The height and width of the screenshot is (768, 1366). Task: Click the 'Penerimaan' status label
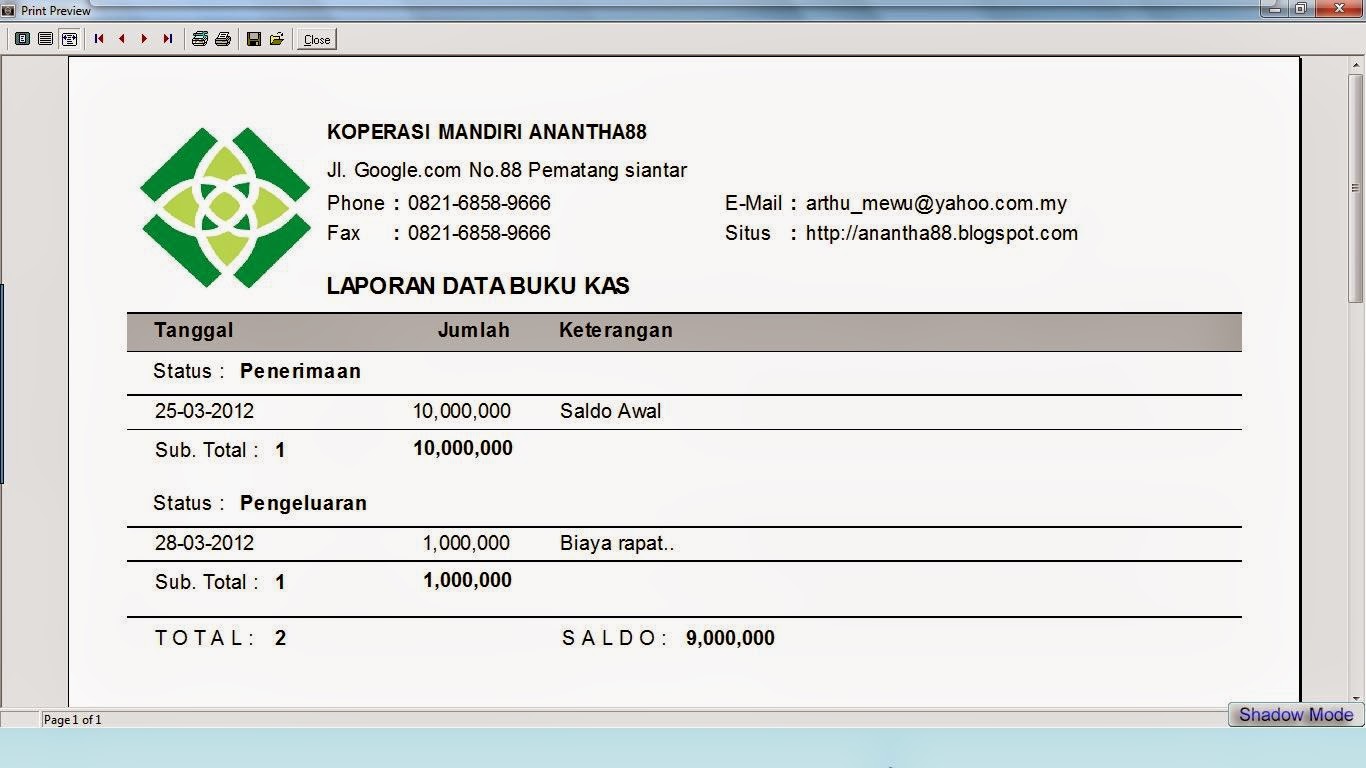300,371
